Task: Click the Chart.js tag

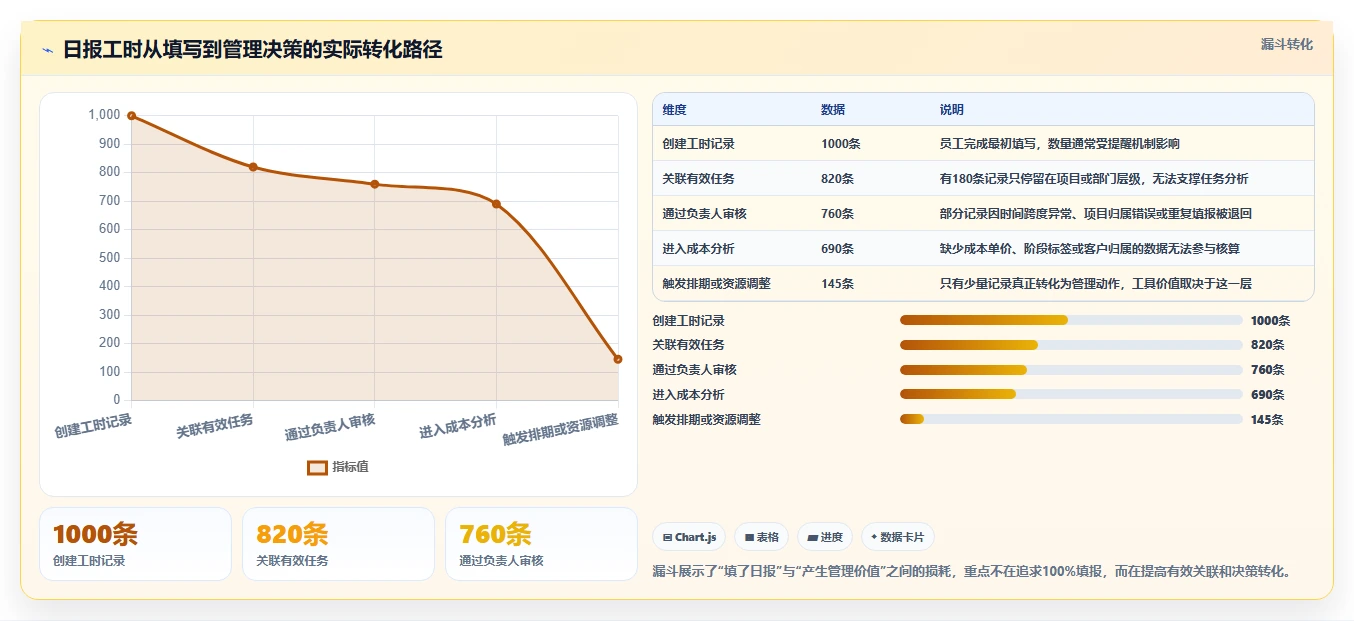Action: pyautogui.click(x=689, y=537)
